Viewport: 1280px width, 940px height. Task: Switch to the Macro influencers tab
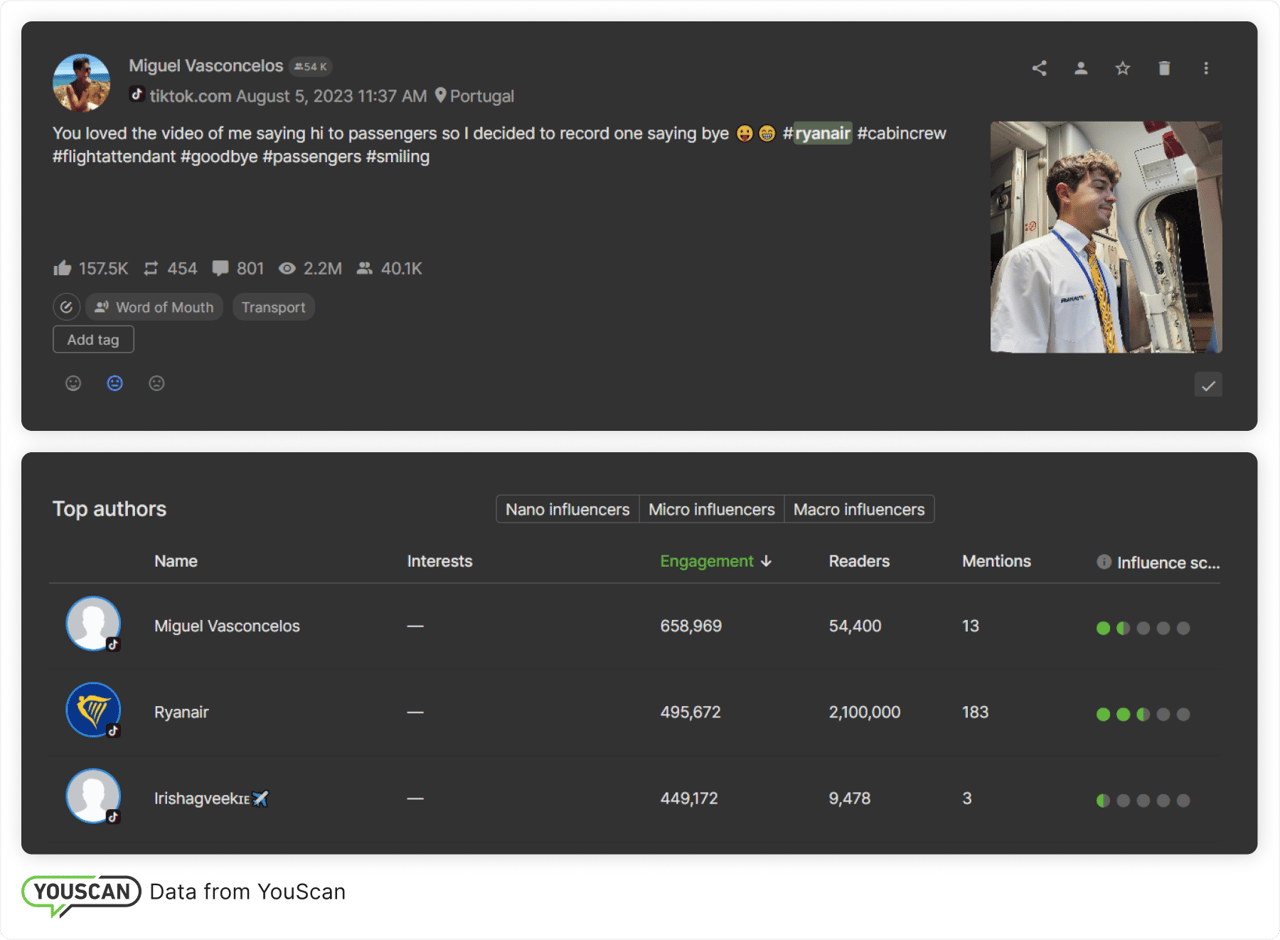[859, 509]
